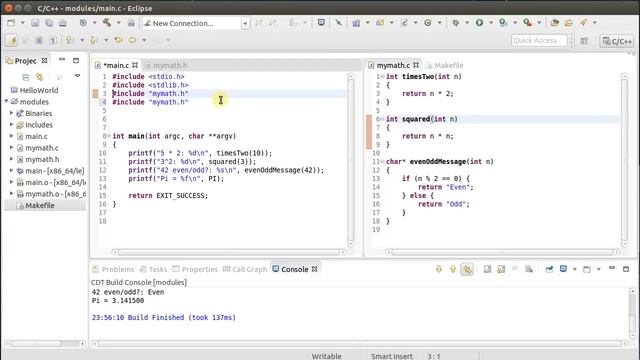Image resolution: width=640 pixels, height=360 pixels.
Task: Toggle Show Error Parser Output in console
Action: pyautogui.click(x=467, y=269)
